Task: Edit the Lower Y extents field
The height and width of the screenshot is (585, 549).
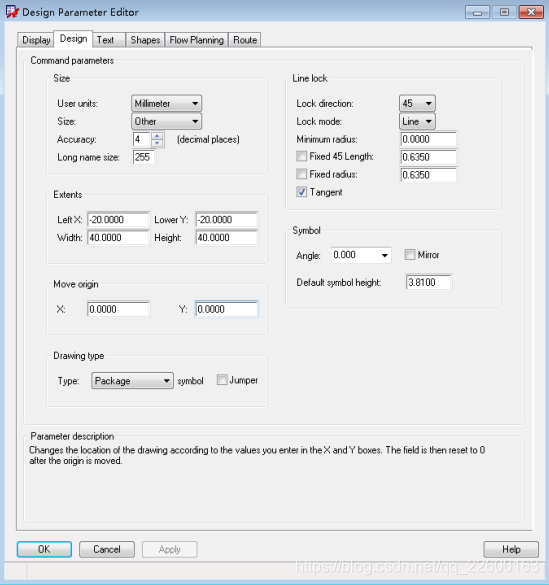Action: click(x=226, y=220)
